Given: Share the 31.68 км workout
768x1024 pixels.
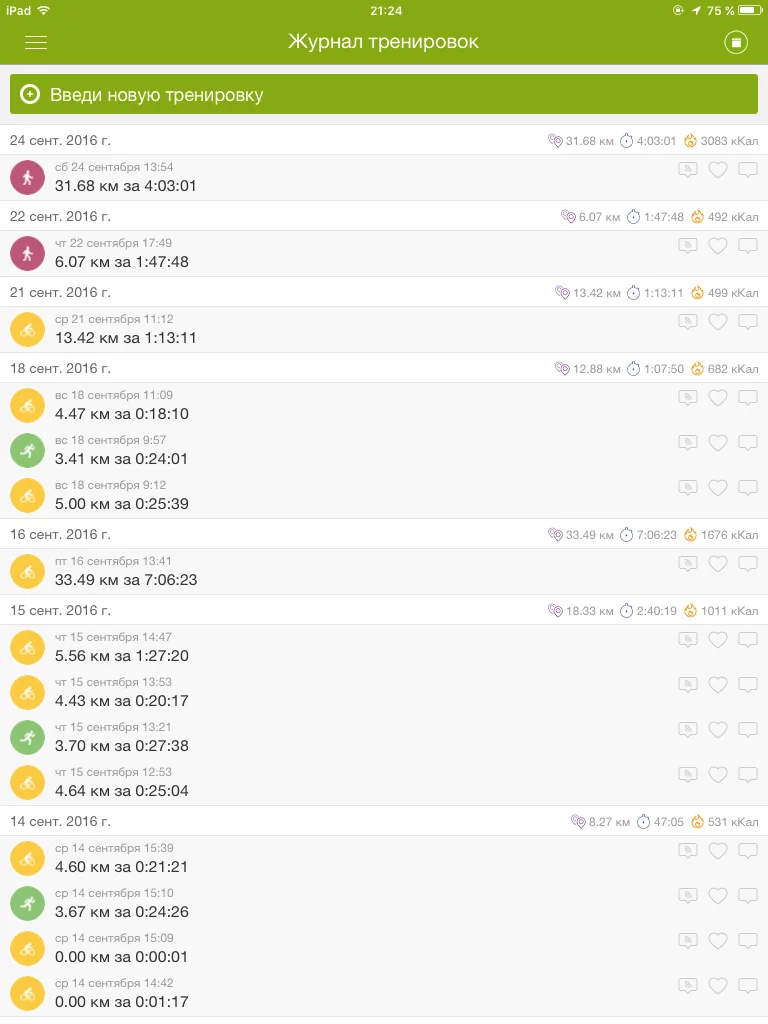Looking at the screenshot, I should point(687,170).
